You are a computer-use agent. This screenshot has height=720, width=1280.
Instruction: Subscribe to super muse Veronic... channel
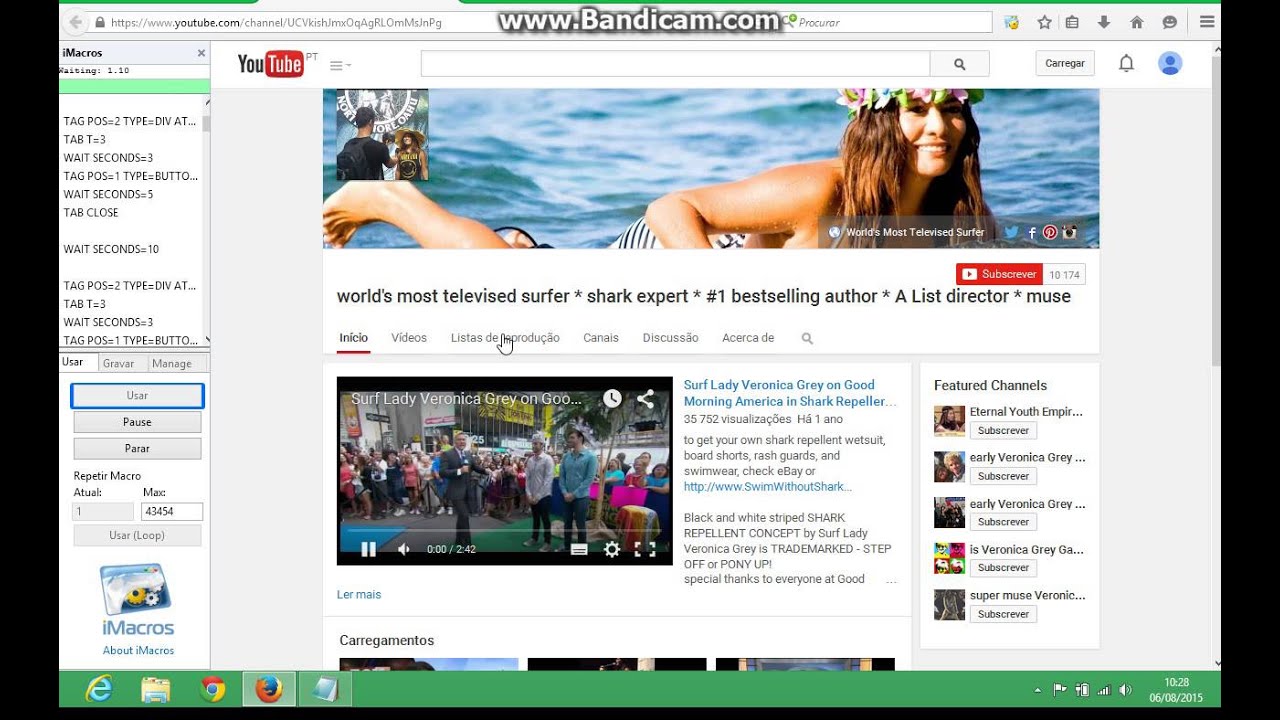coord(1003,614)
